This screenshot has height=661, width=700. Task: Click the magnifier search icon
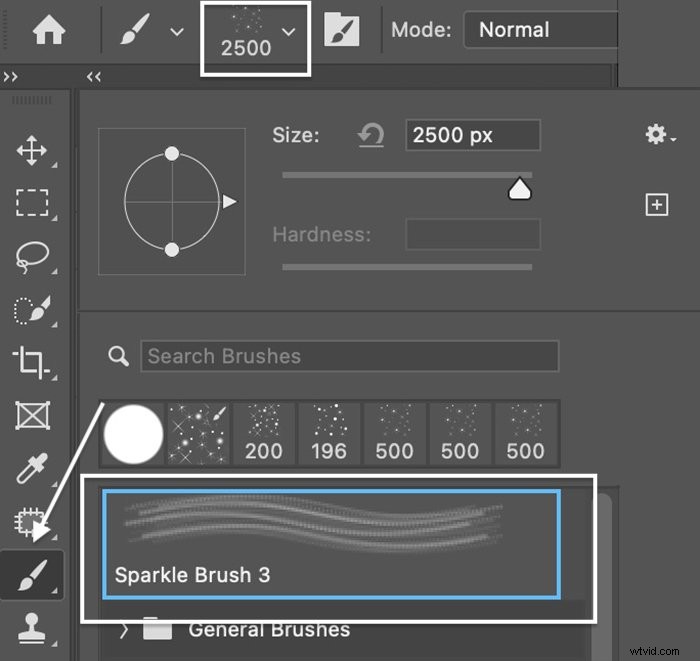pos(118,356)
